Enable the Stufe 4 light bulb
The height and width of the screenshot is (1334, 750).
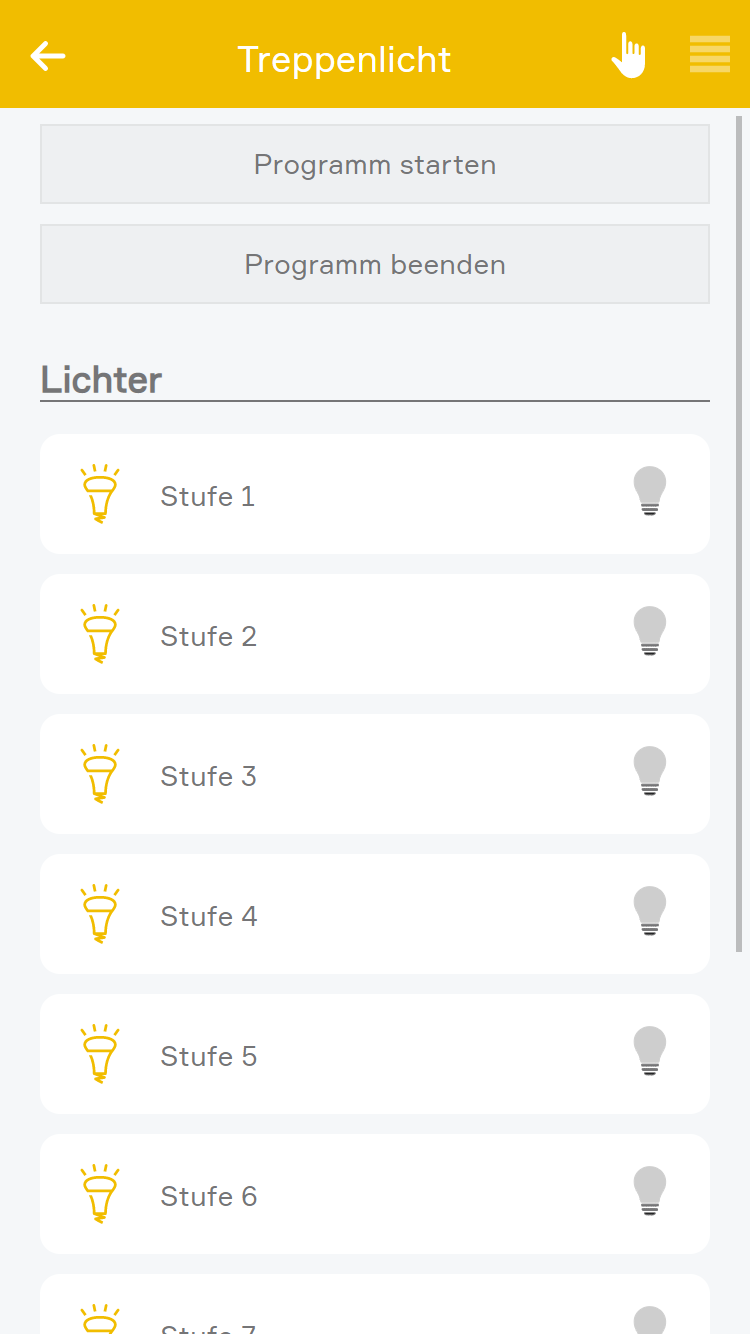pos(650,912)
